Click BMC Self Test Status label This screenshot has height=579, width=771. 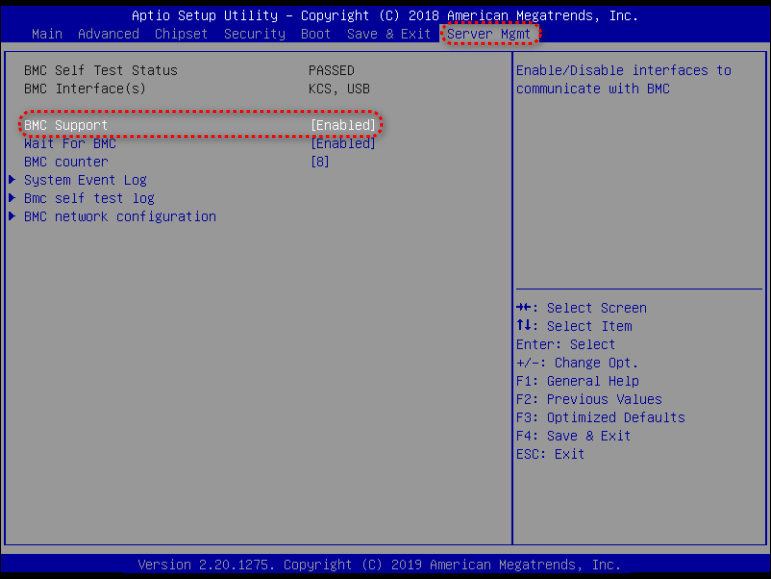click(101, 70)
